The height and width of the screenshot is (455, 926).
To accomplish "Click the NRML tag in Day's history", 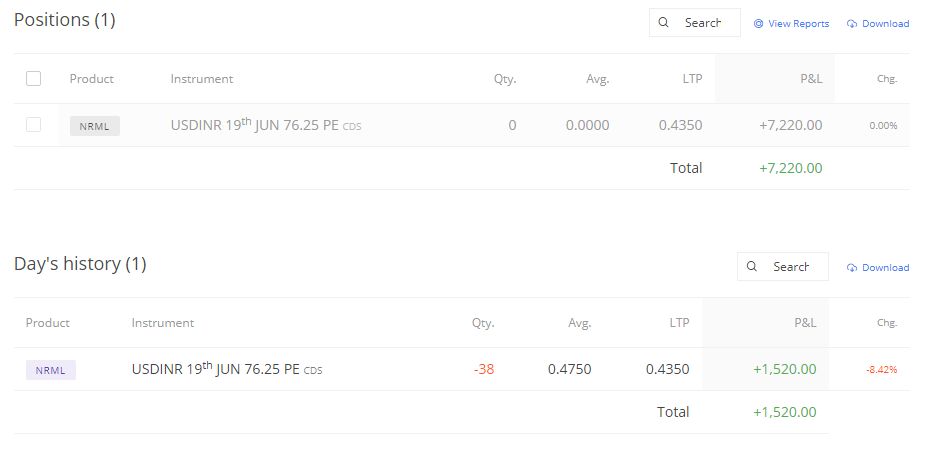I will pos(50,370).
